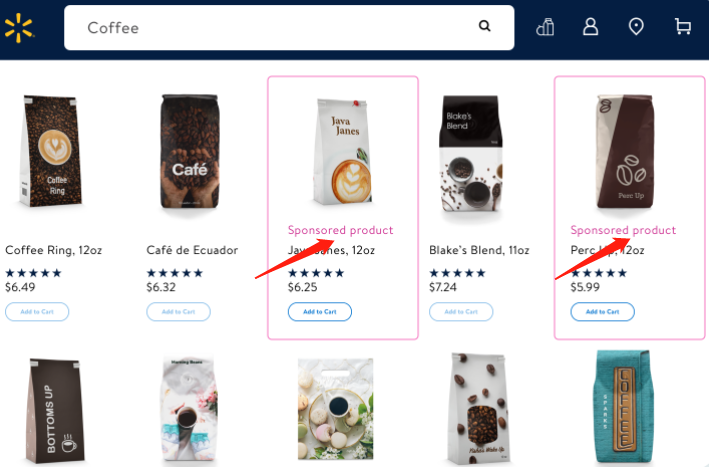Open the Coffee Ring product image
This screenshot has width=709, height=467.
(x=51, y=151)
